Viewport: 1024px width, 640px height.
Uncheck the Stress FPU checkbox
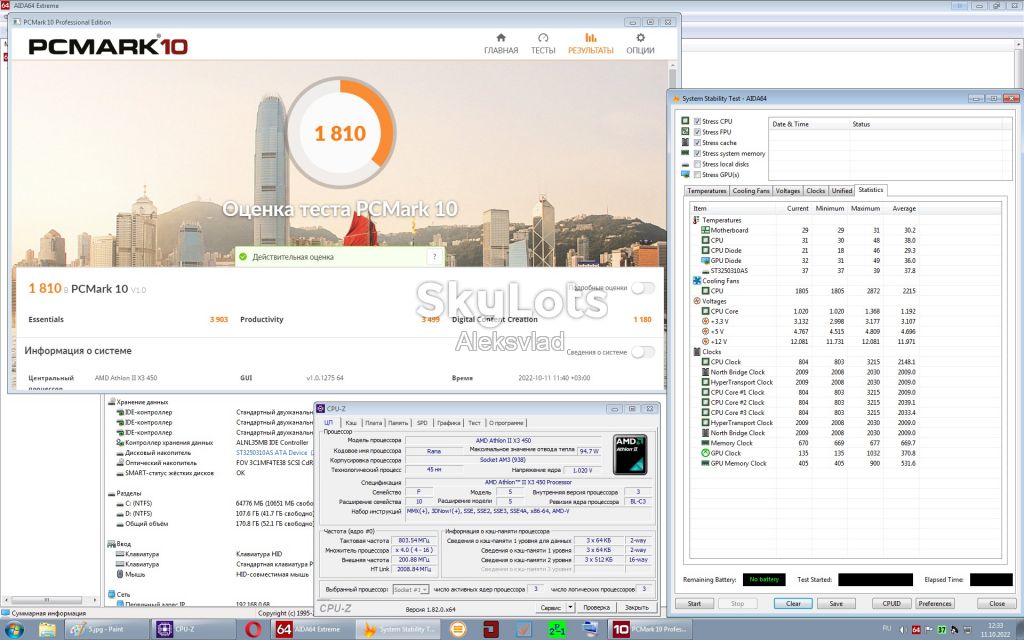coord(697,132)
